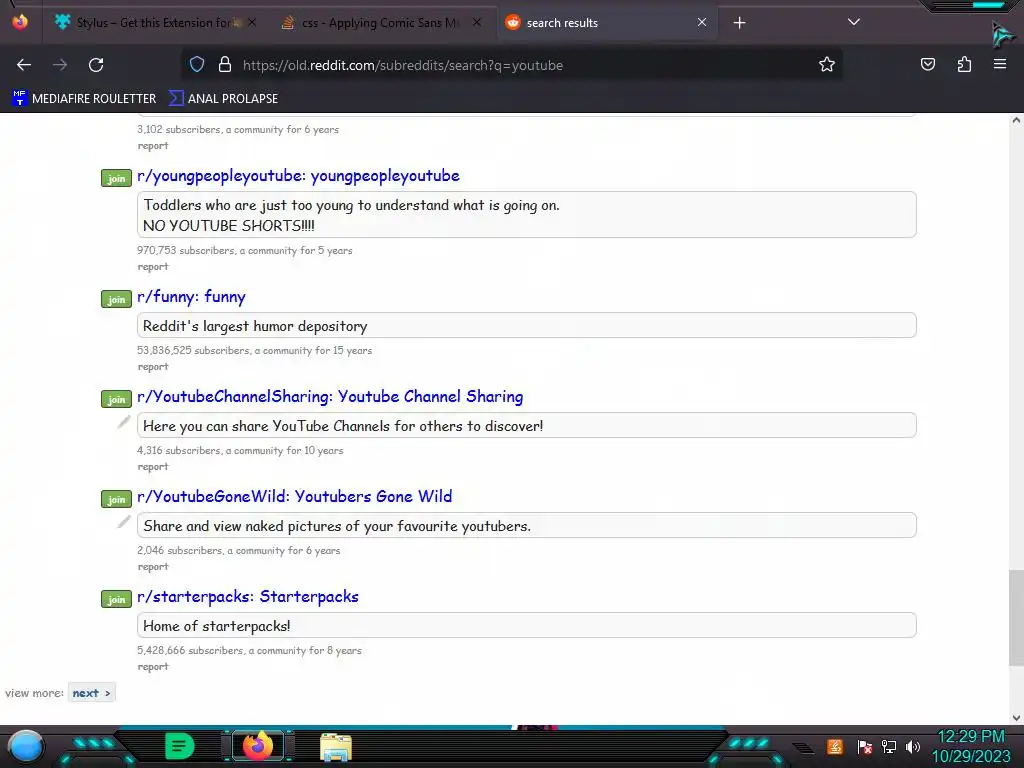Image resolution: width=1024 pixels, height=768 pixels.
Task: Click the Action Center flag tray icon
Action: point(865,747)
